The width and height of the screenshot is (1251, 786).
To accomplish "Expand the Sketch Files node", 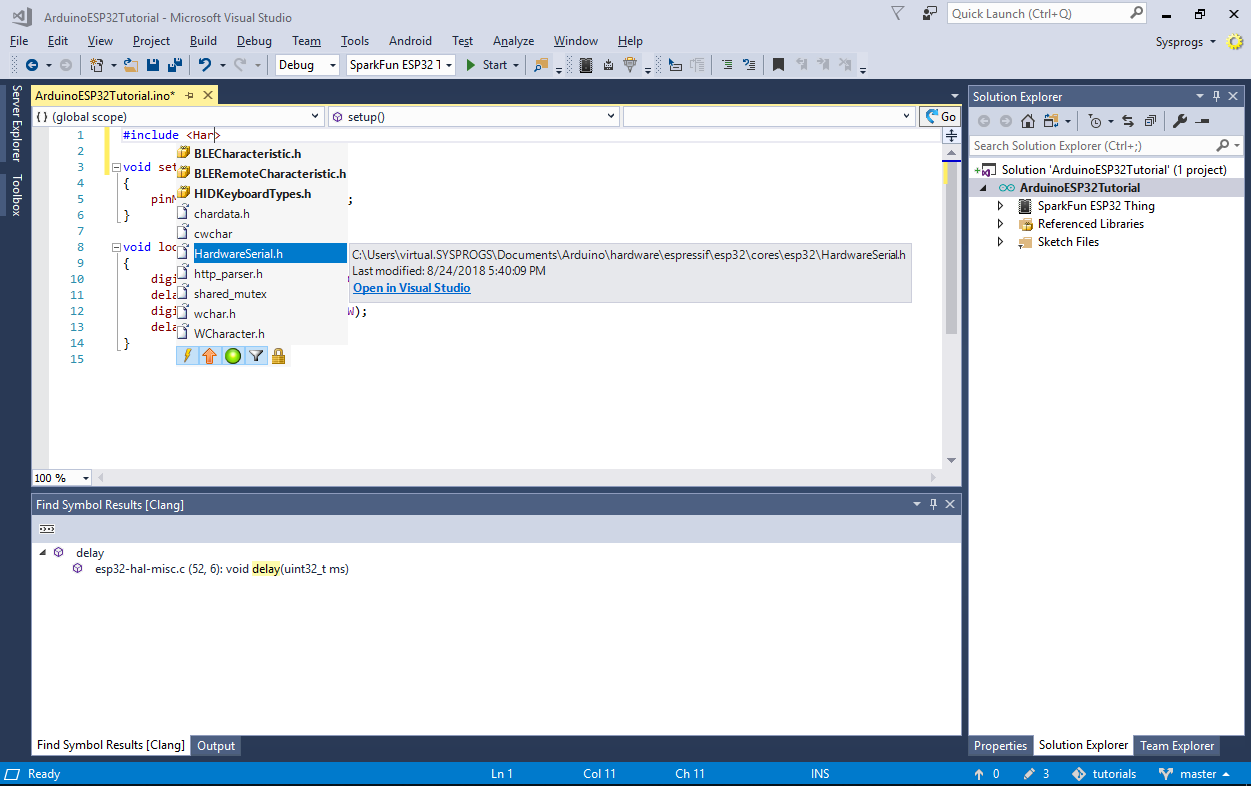I will tap(1000, 242).
